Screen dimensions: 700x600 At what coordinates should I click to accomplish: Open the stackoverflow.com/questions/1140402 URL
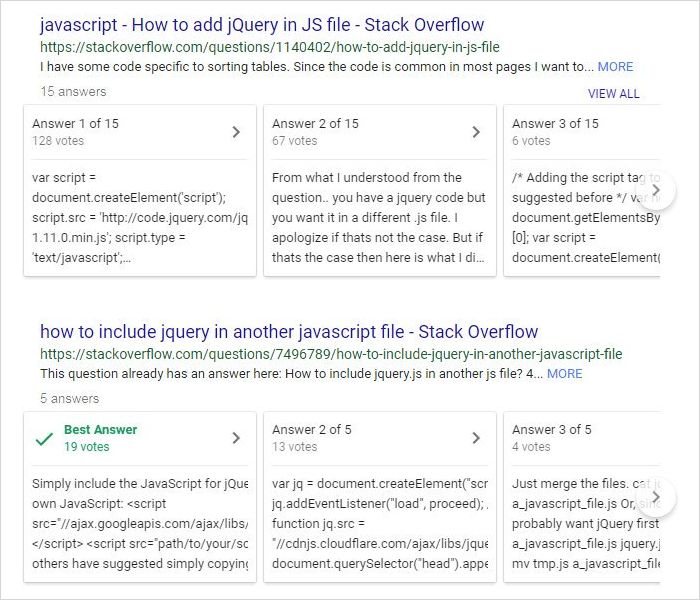coord(270,47)
